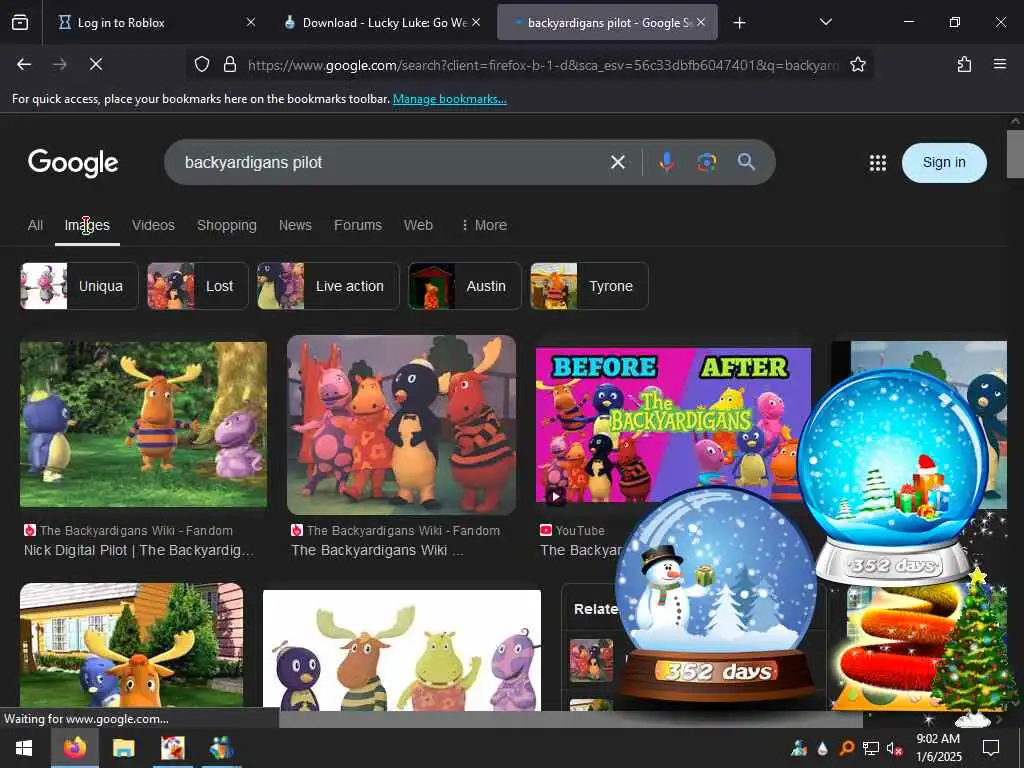
Task: Click the snowman snow globe widget
Action: point(717,594)
